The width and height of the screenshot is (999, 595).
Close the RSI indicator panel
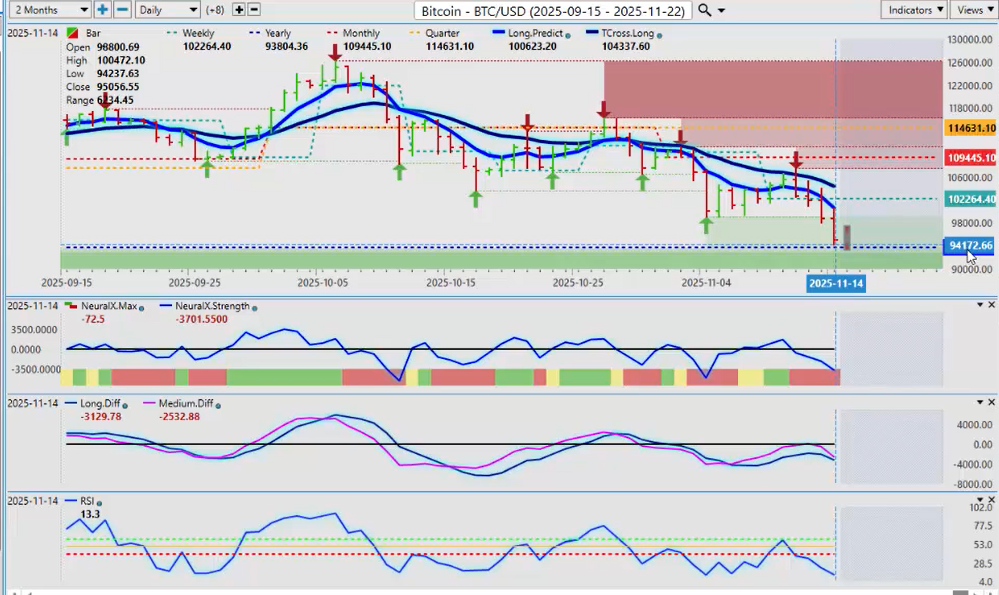coord(990,499)
